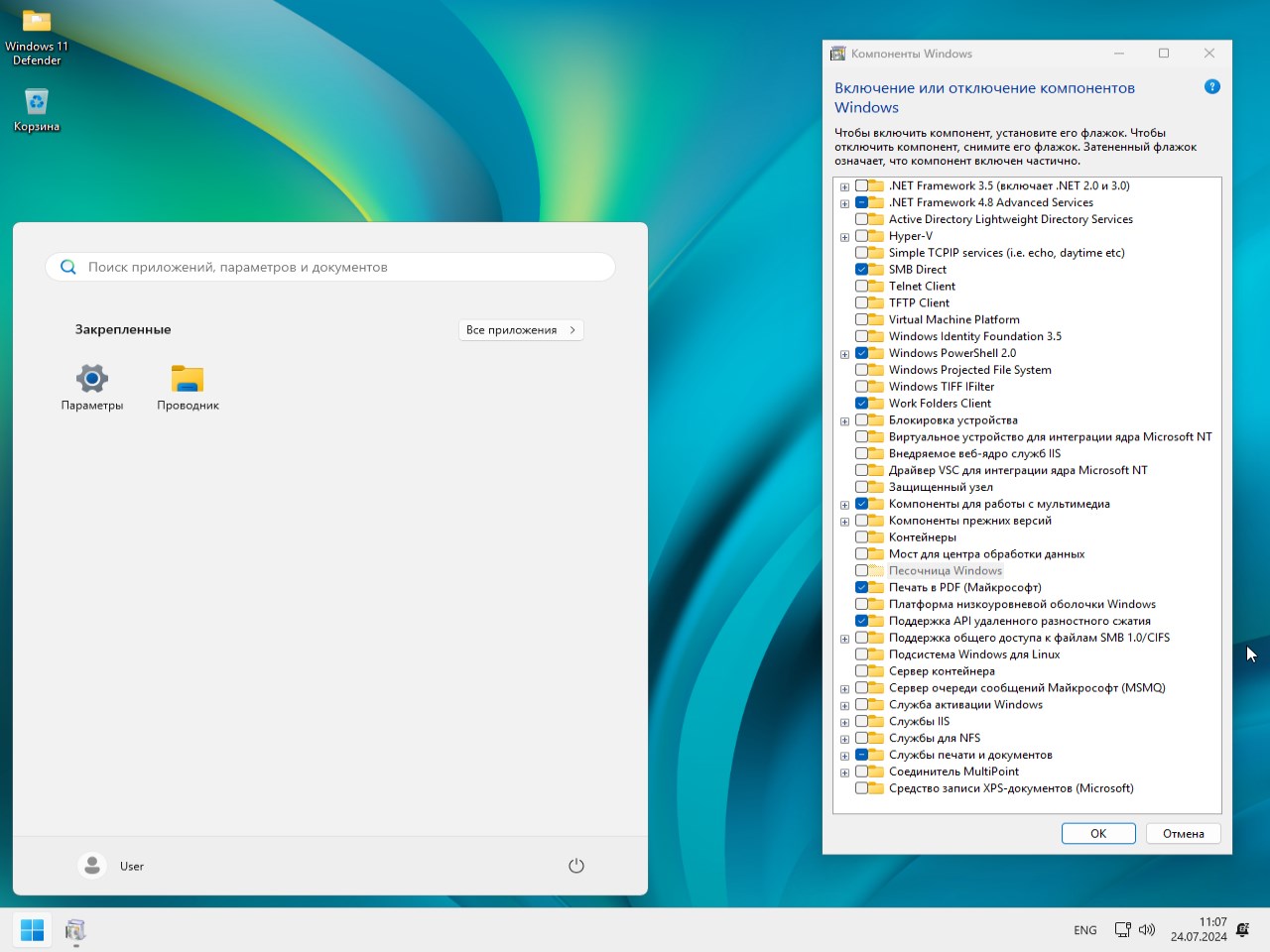Click the blue help question mark icon
This screenshot has height=952, width=1270.
click(1211, 87)
